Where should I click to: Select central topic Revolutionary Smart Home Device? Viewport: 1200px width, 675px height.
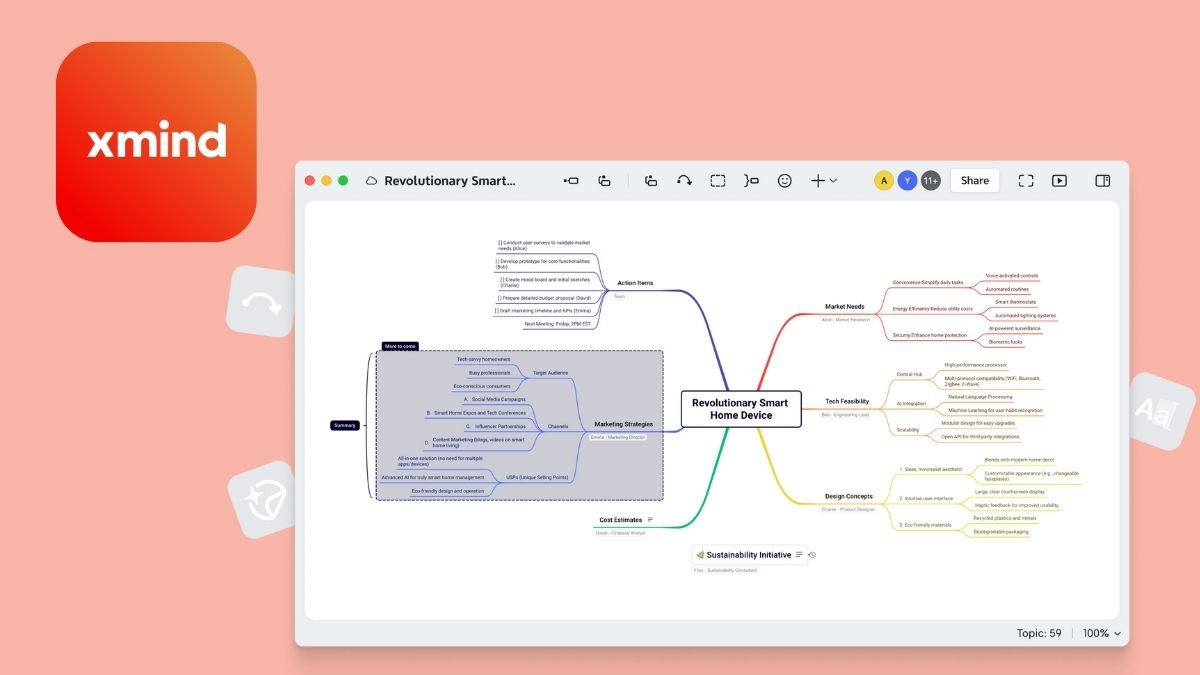(x=740, y=409)
